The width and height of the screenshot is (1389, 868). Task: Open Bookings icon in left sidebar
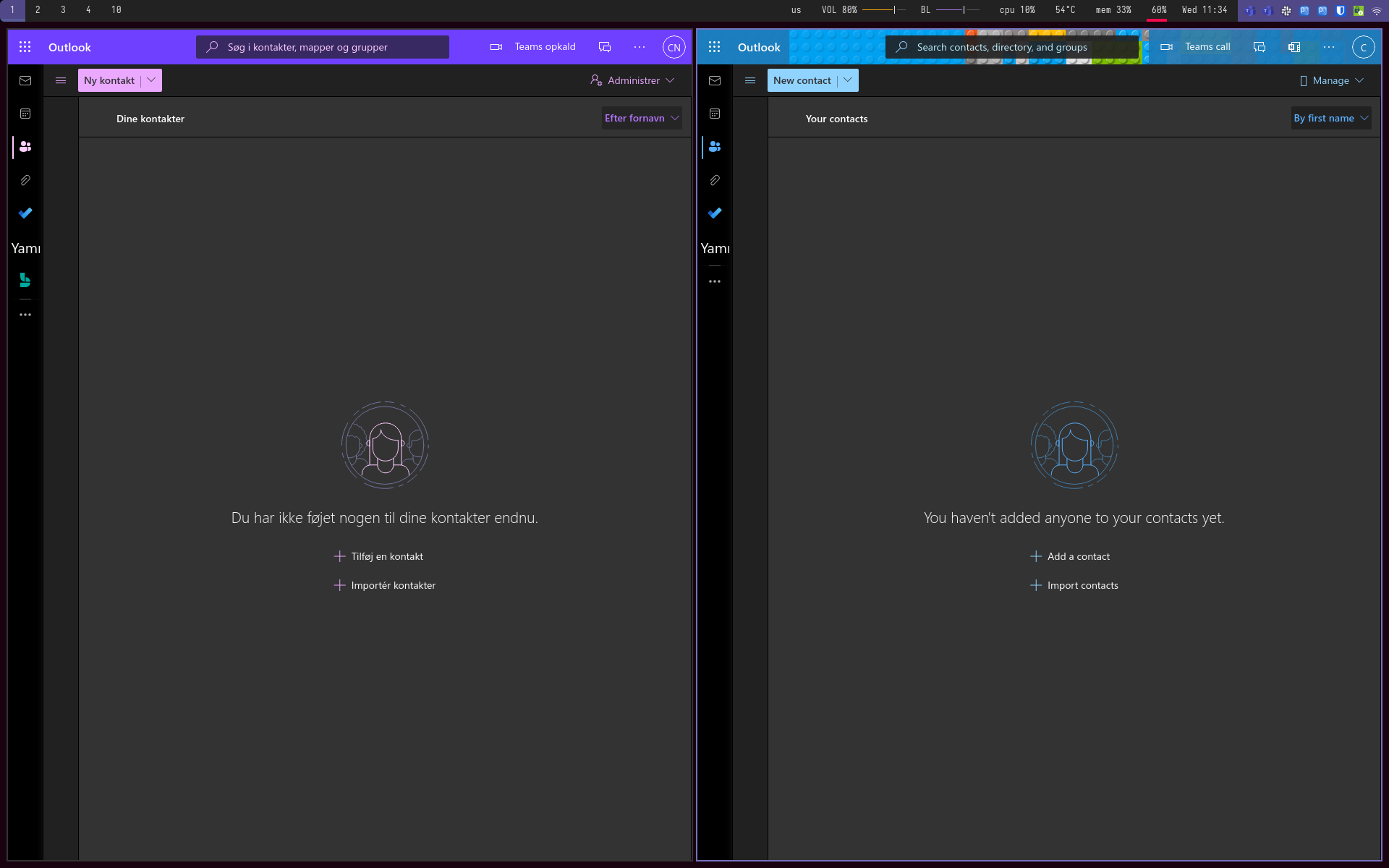point(25,280)
